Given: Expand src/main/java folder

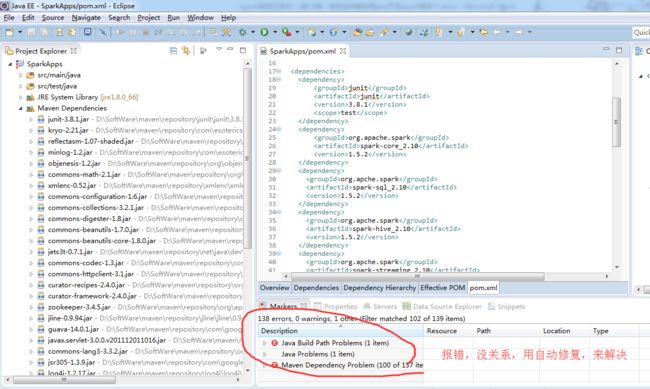Looking at the screenshot, I should [20, 75].
